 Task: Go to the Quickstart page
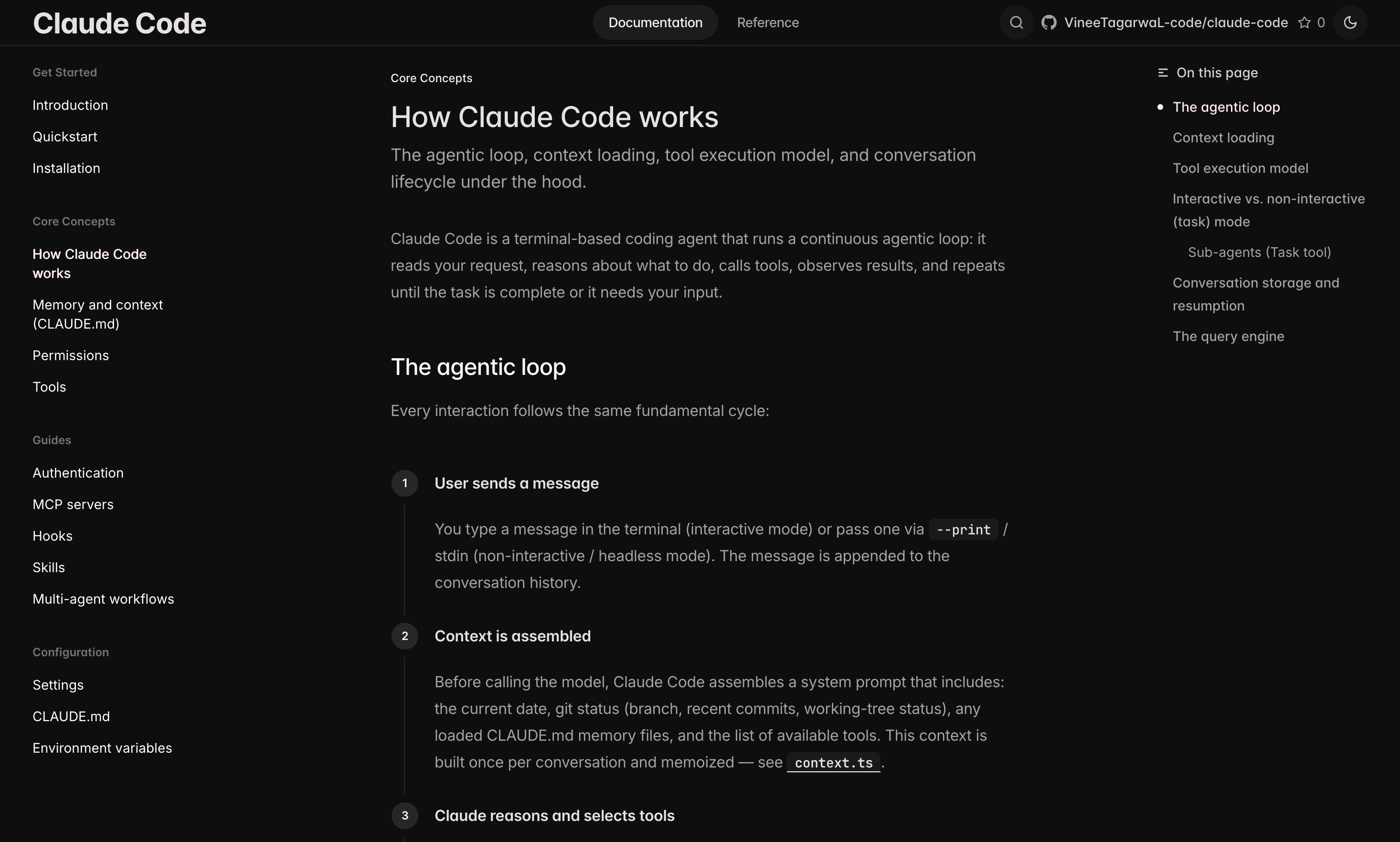(x=64, y=137)
